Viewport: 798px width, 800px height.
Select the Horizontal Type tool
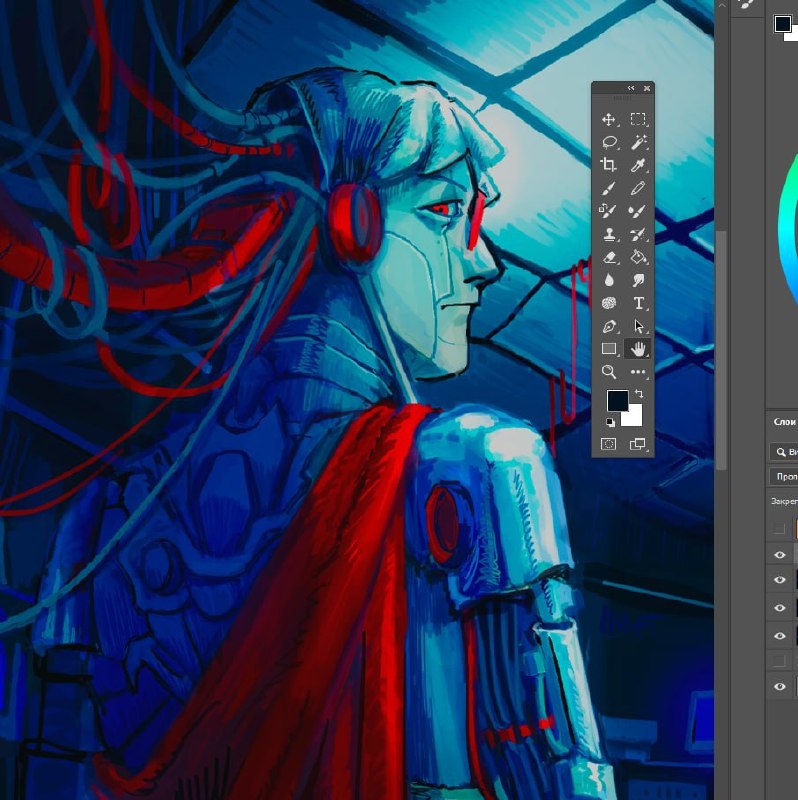(x=638, y=303)
